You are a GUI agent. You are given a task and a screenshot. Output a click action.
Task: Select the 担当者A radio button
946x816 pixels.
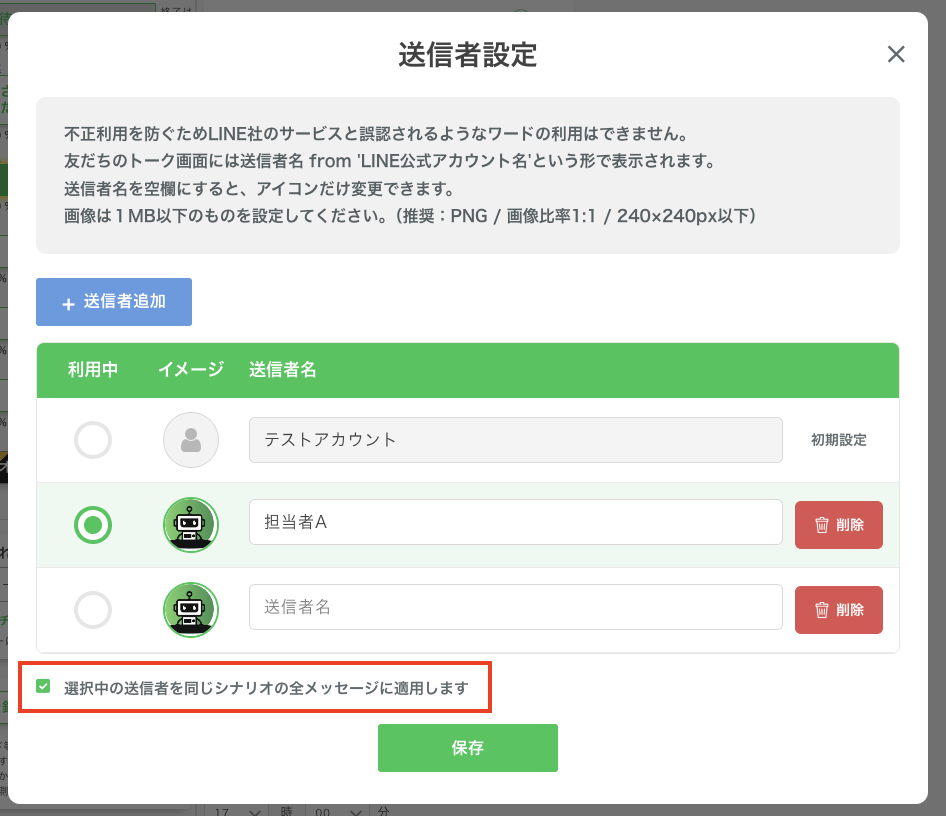(x=93, y=524)
